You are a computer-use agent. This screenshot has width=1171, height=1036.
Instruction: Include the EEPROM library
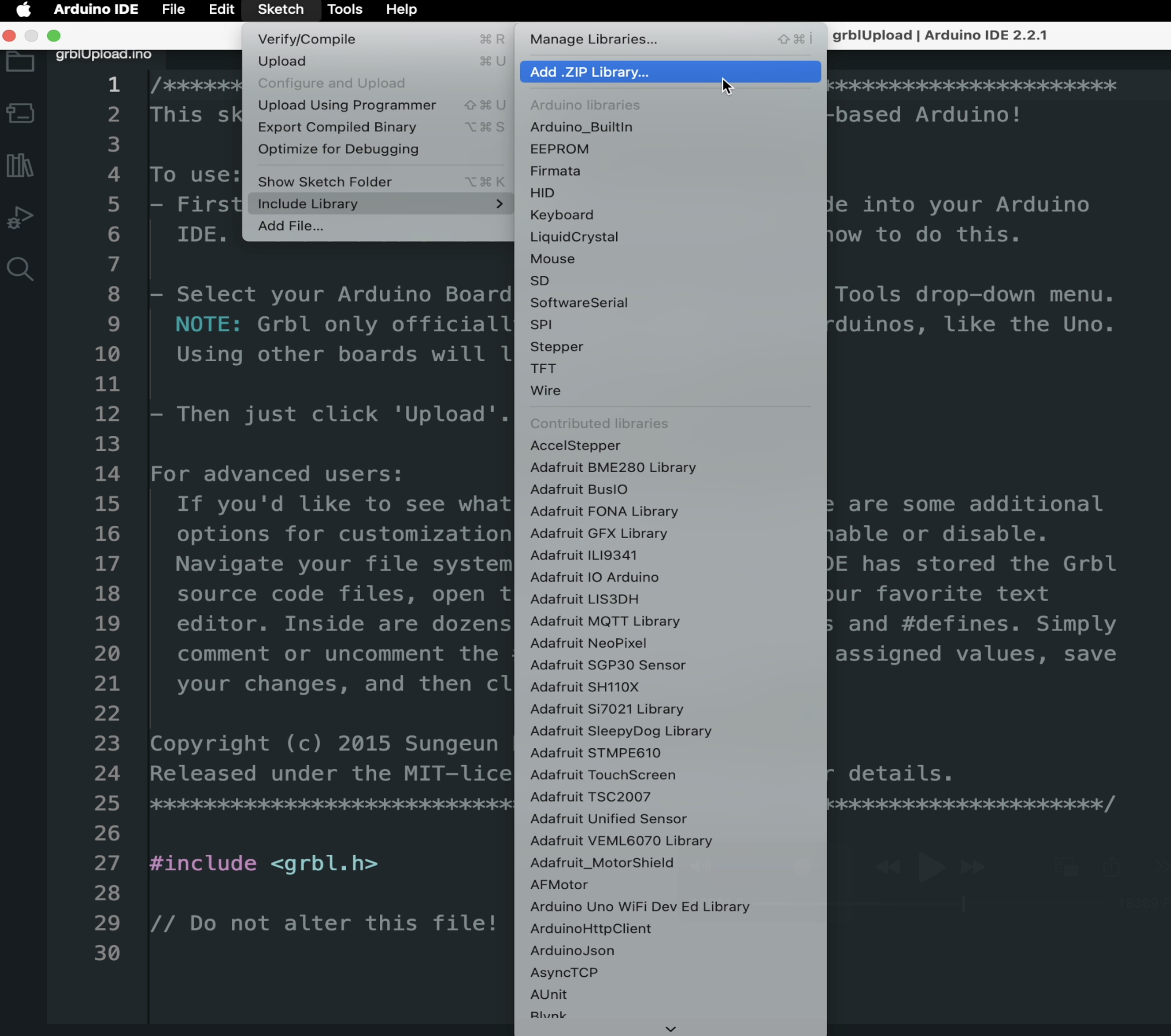[670, 149]
